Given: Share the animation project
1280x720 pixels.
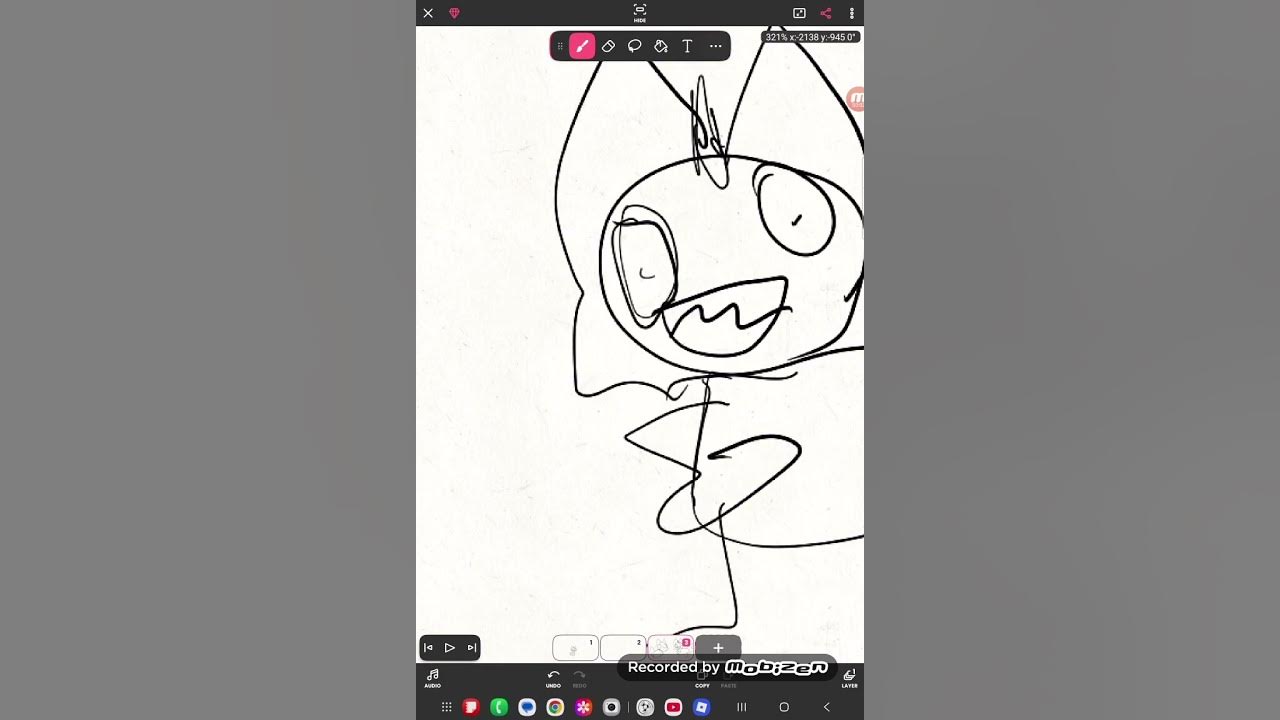Looking at the screenshot, I should (826, 13).
